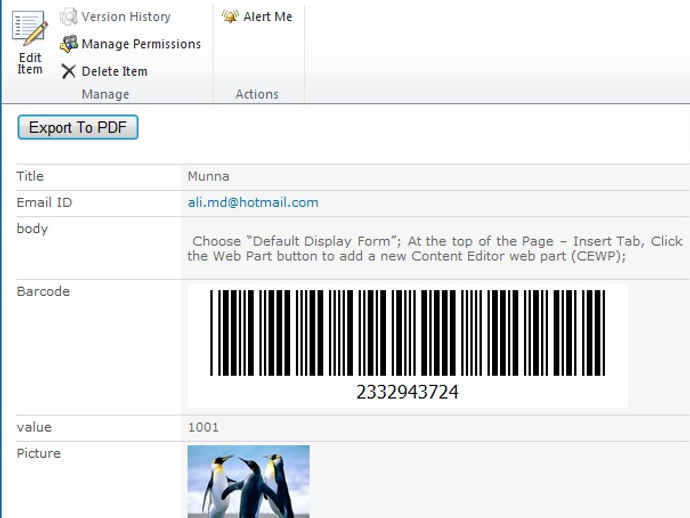
Task: Click the body field label
Action: point(32,229)
